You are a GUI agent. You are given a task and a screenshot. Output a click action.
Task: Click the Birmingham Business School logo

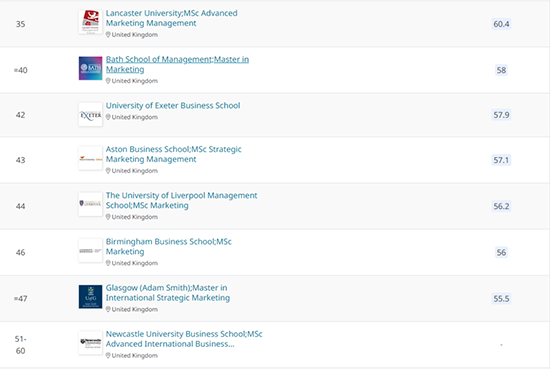pyautogui.click(x=90, y=251)
